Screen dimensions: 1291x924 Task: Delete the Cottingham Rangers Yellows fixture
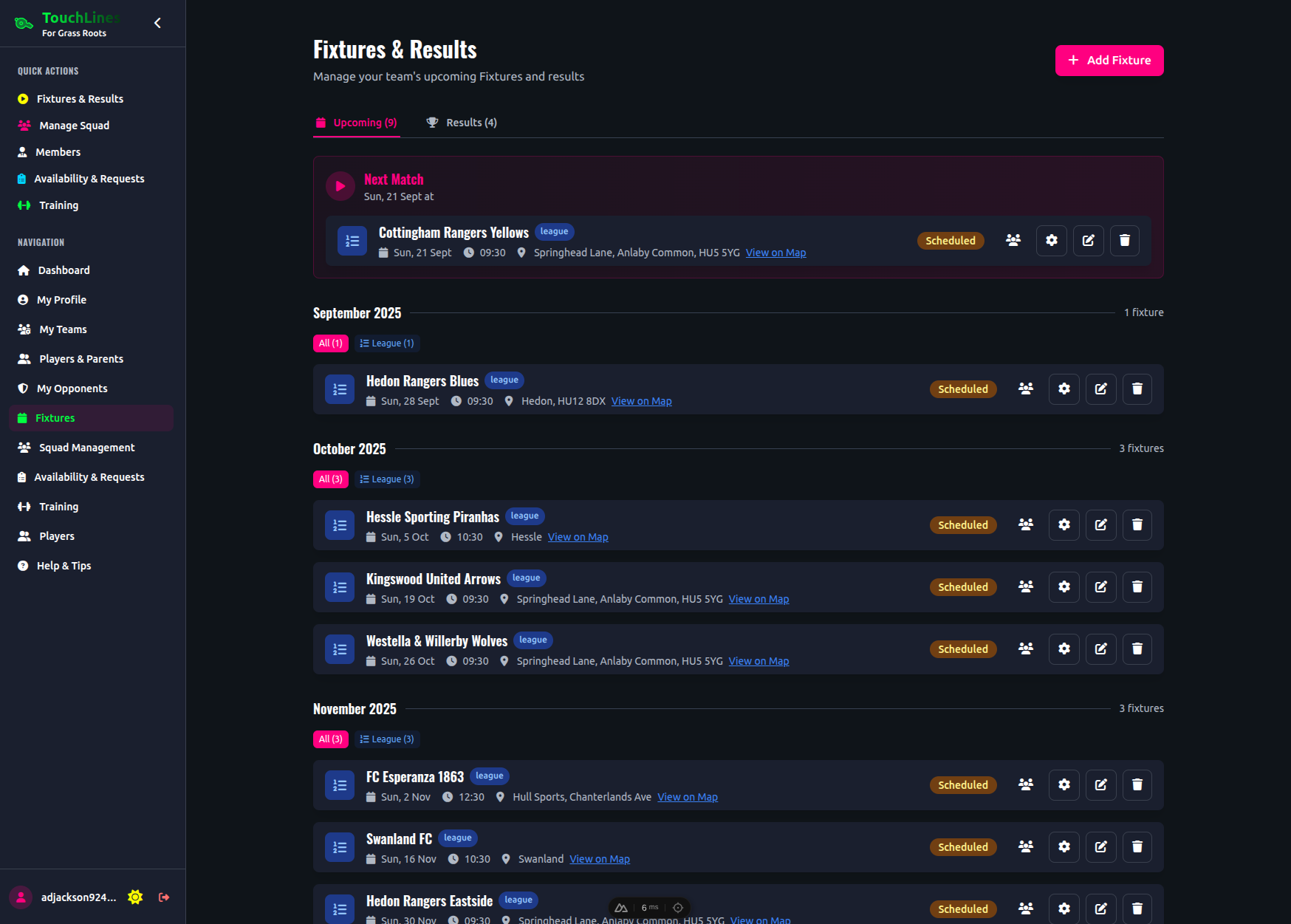tap(1124, 240)
